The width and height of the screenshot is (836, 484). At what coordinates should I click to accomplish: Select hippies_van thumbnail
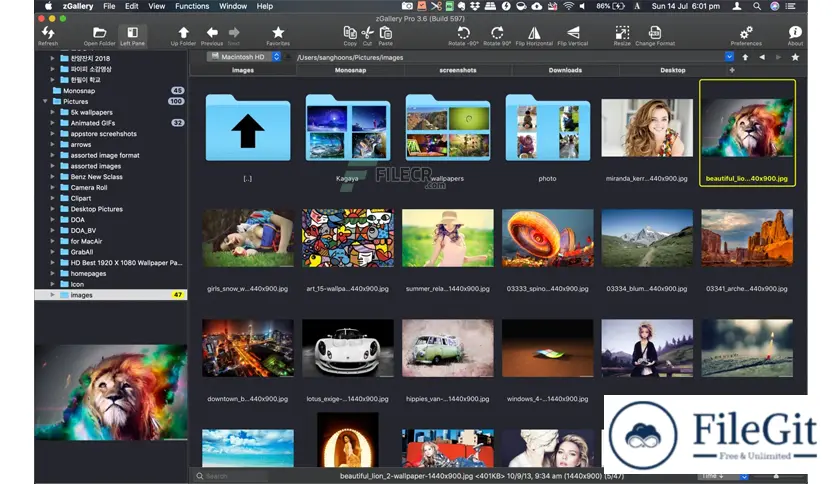click(x=448, y=348)
